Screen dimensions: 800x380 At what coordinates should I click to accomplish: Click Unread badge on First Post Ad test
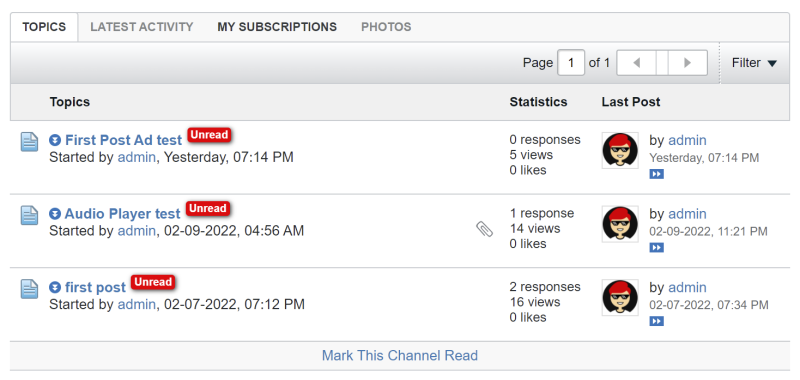[209, 135]
